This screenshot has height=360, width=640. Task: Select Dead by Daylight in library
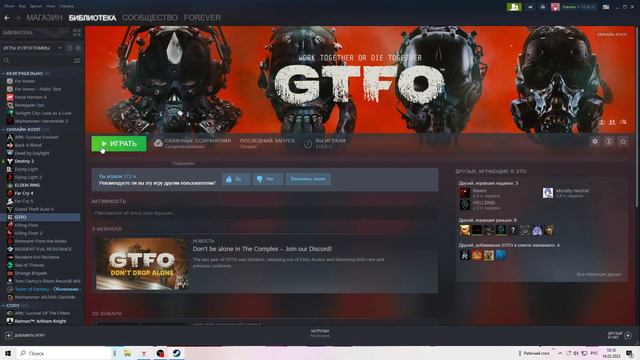32,153
